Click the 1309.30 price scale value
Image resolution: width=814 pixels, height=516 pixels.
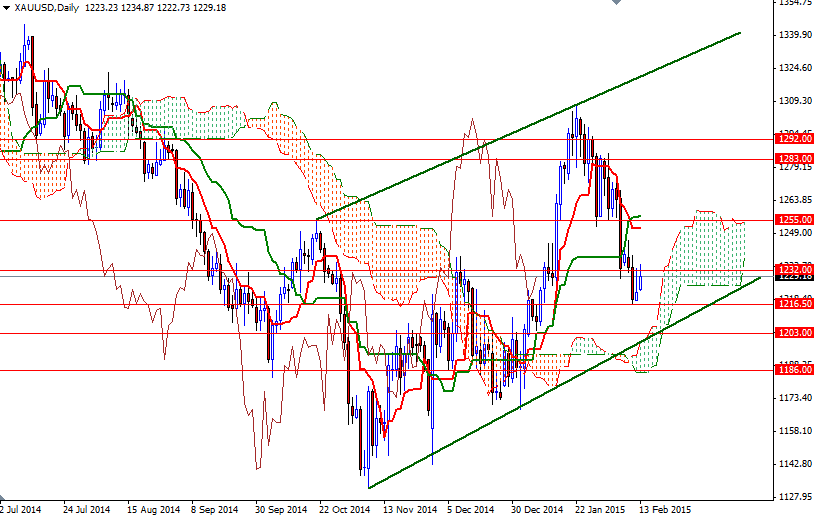[x=795, y=101]
